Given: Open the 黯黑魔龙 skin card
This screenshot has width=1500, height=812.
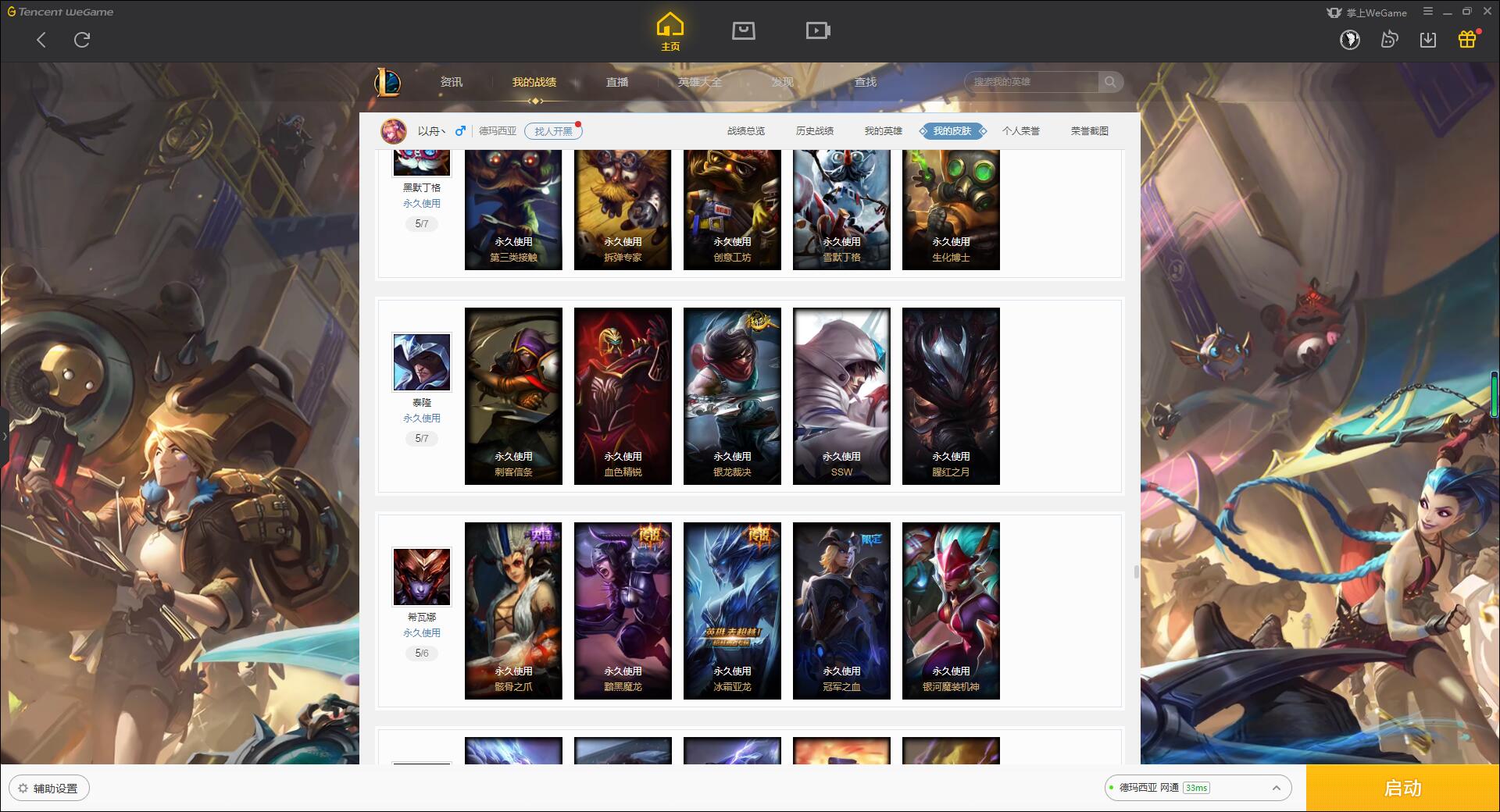Looking at the screenshot, I should 623,611.
